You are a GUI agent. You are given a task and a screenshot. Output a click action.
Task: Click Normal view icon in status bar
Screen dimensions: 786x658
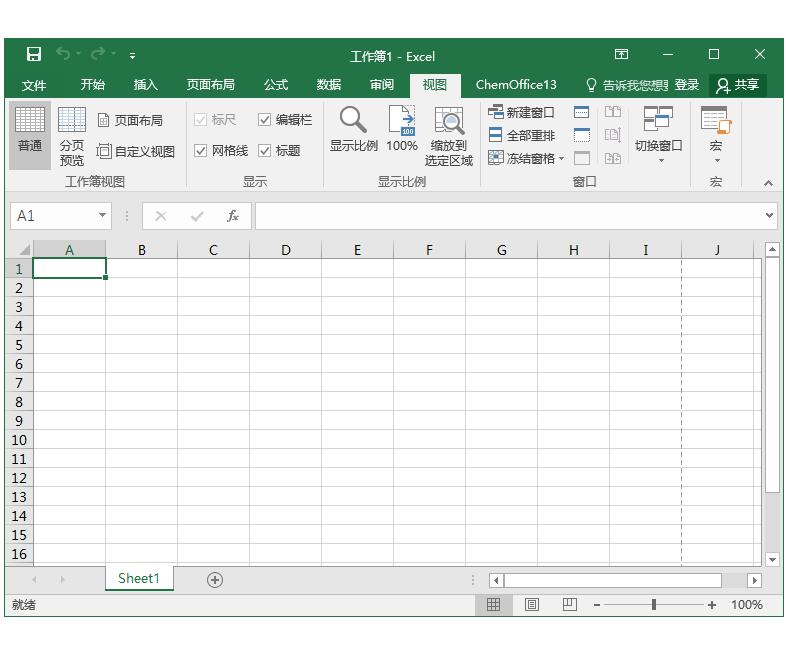(x=493, y=604)
